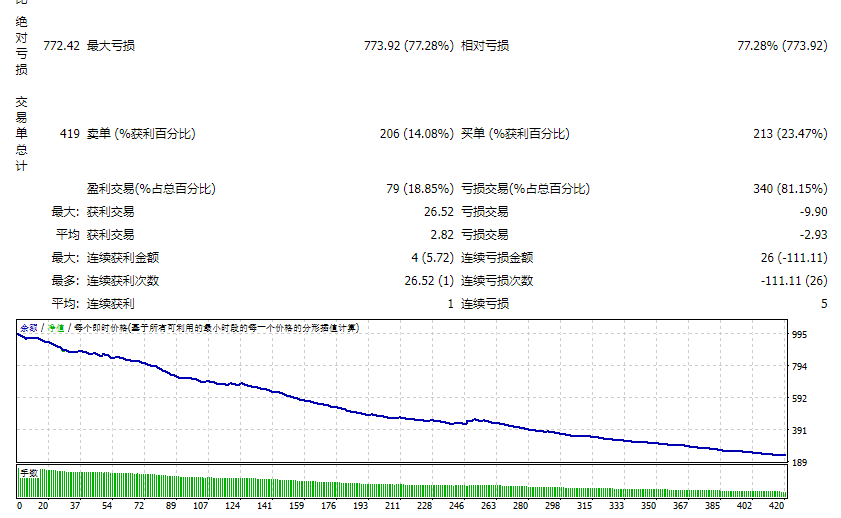Screen dimensions: 841x518
Task: Click the 794 y-axis label
Action: click(x=799, y=367)
